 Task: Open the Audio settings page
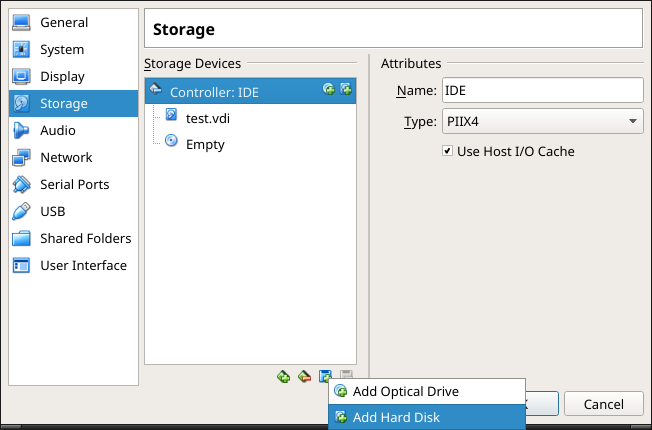[x=57, y=130]
